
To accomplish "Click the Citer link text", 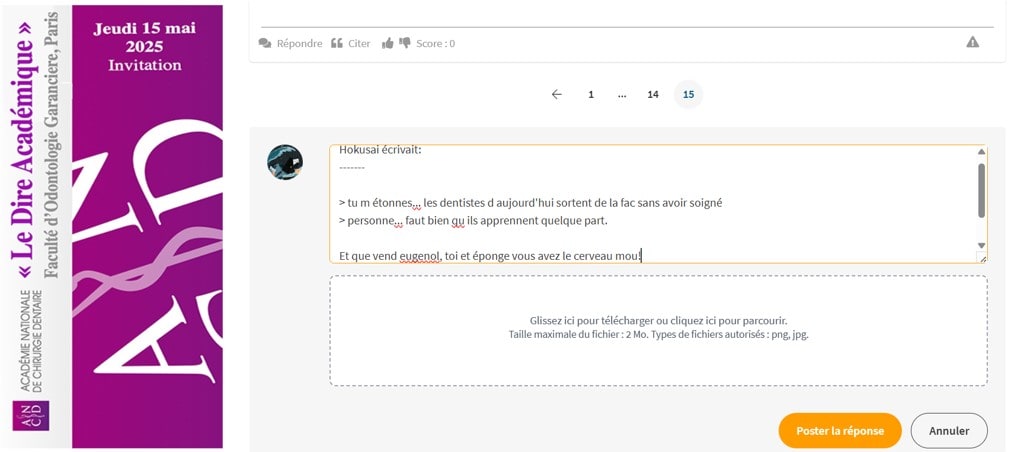I will click(359, 43).
